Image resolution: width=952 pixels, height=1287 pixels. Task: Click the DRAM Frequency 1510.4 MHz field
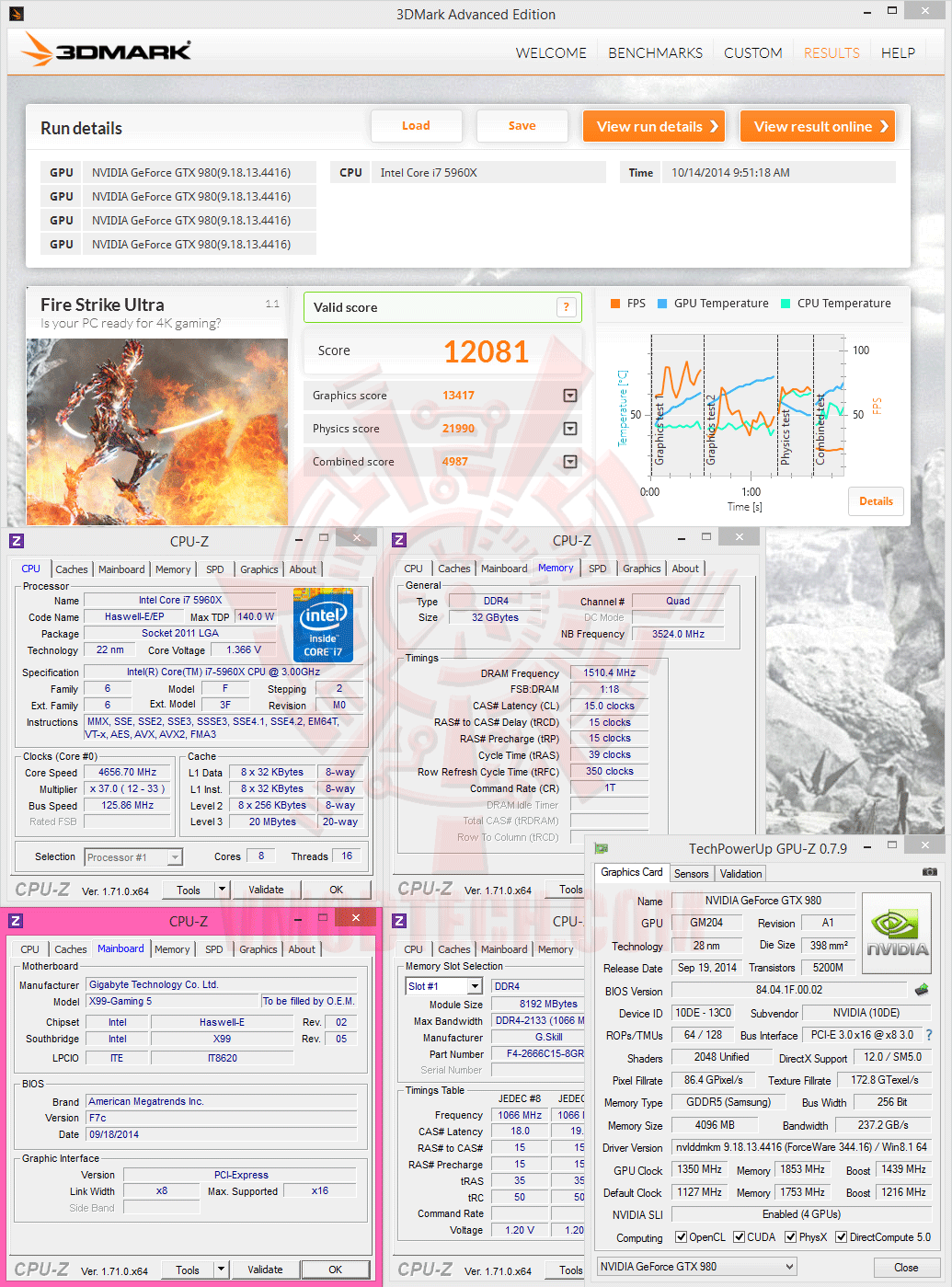tap(609, 672)
